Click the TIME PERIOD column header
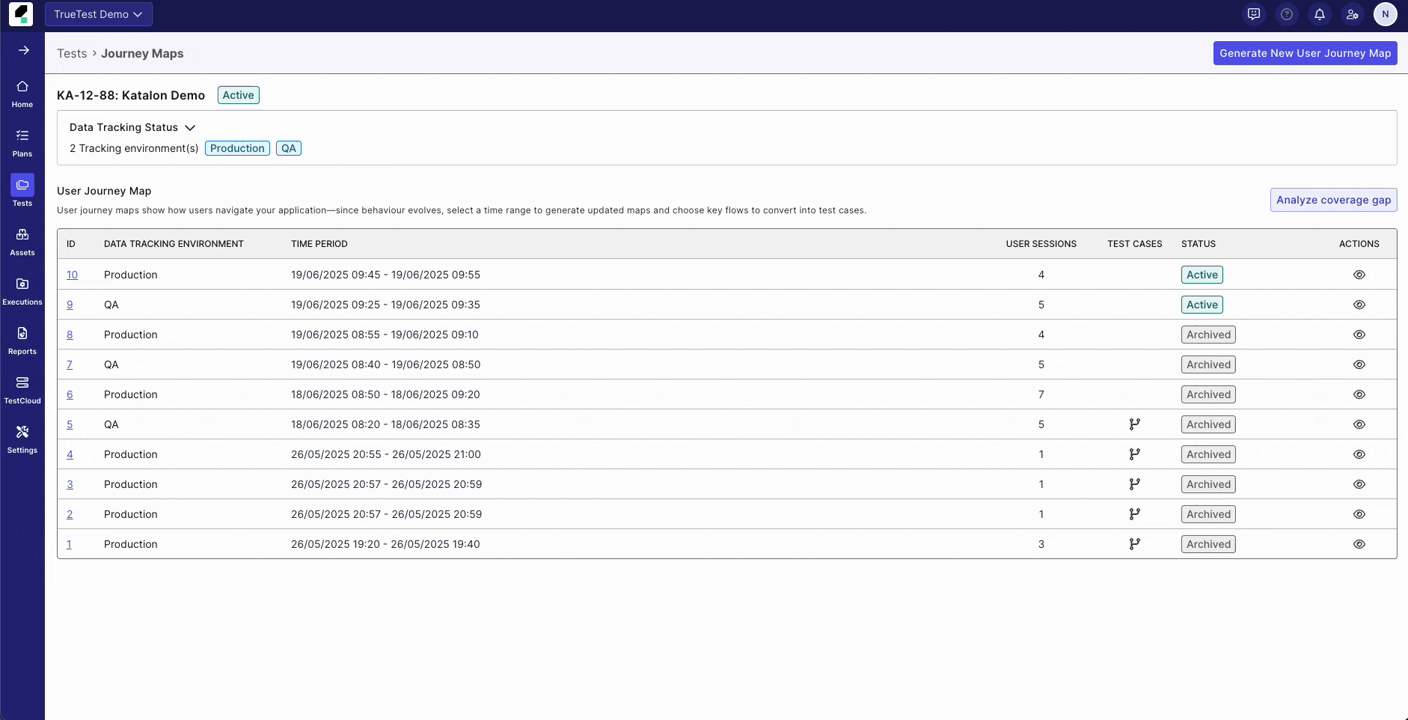The height and width of the screenshot is (720, 1408). pyautogui.click(x=319, y=244)
